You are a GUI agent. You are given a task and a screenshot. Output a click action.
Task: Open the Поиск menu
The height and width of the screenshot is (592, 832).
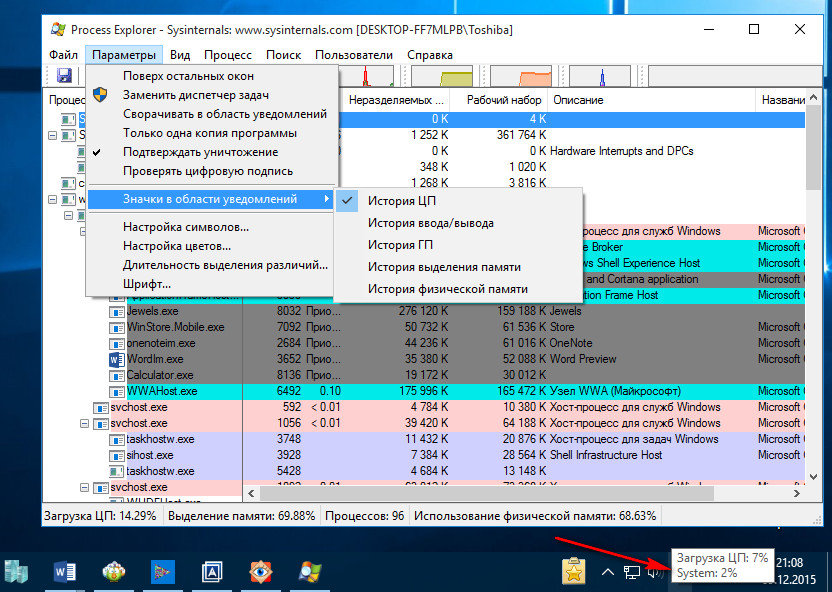[x=283, y=55]
